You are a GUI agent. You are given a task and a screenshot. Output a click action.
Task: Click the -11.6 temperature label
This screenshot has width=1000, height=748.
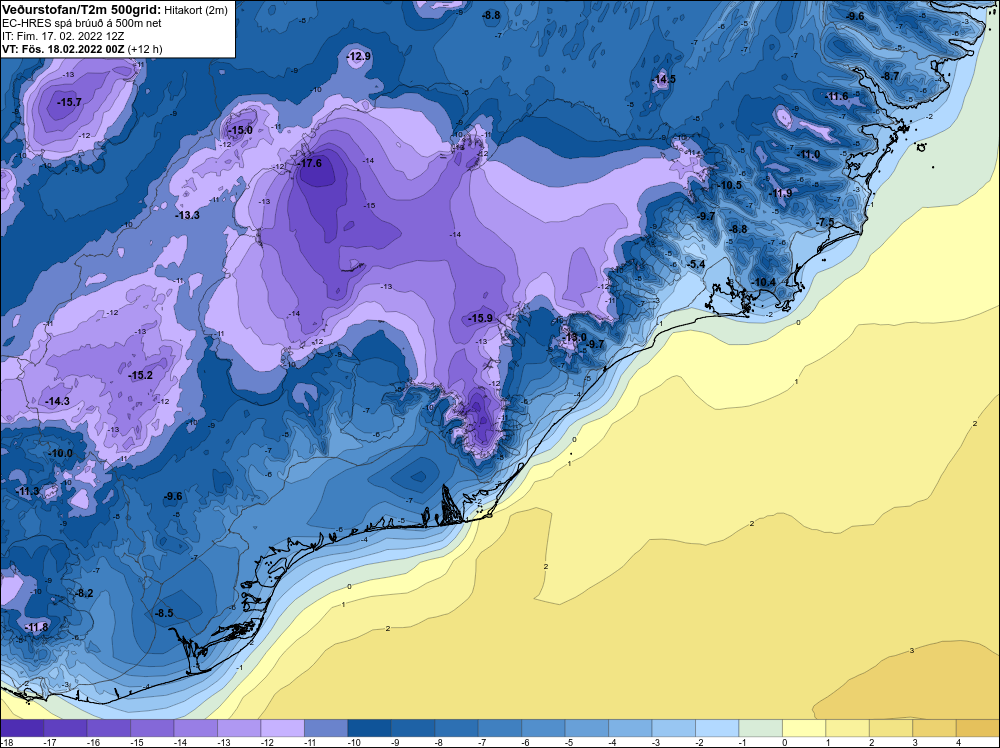pyautogui.click(x=837, y=96)
